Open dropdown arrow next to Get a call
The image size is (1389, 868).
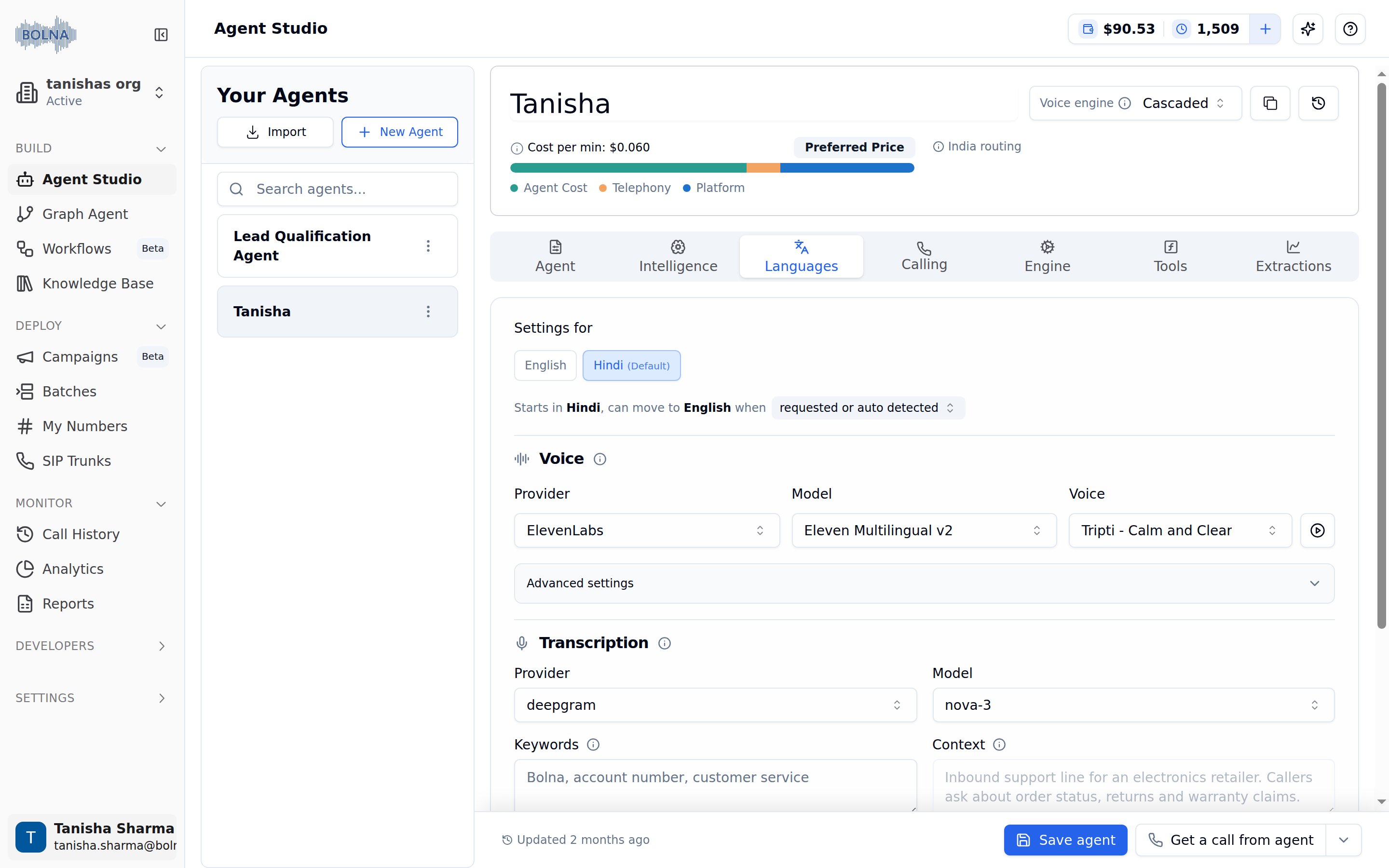click(1344, 840)
